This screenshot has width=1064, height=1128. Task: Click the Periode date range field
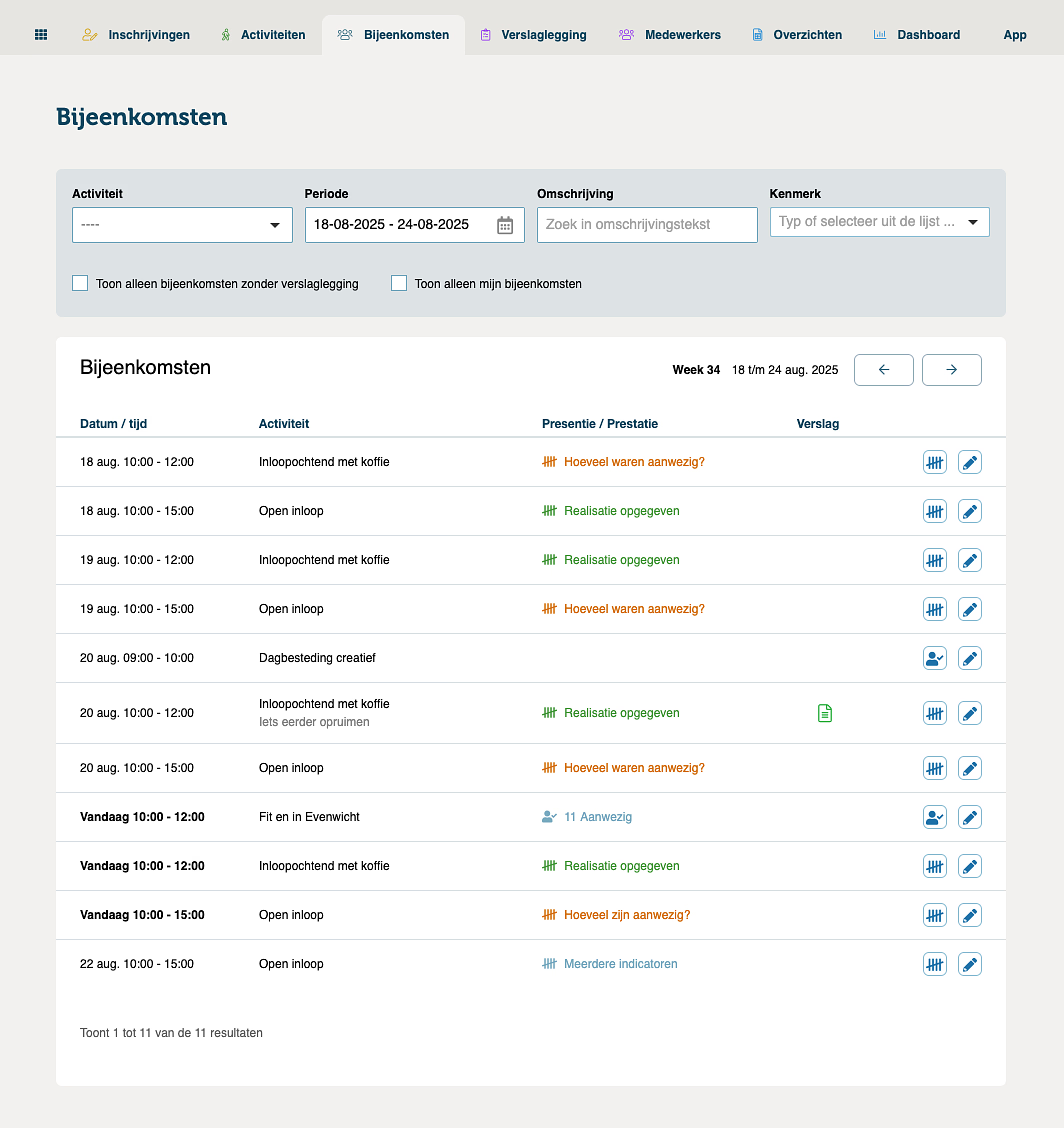[x=414, y=225]
